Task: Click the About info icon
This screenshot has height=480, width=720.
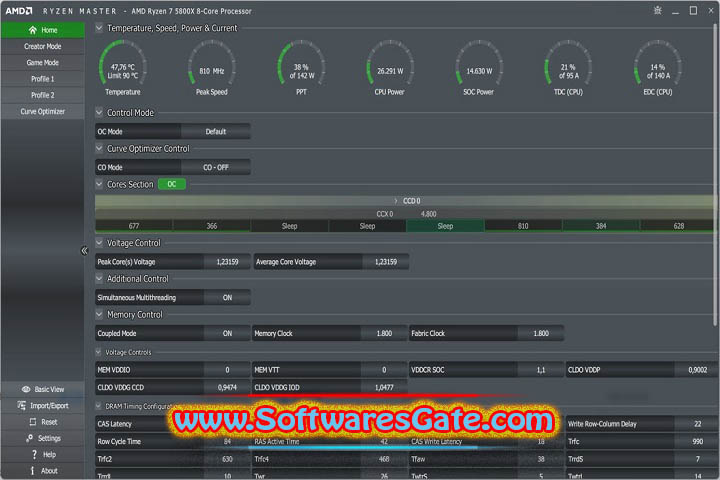Action: pos(32,471)
